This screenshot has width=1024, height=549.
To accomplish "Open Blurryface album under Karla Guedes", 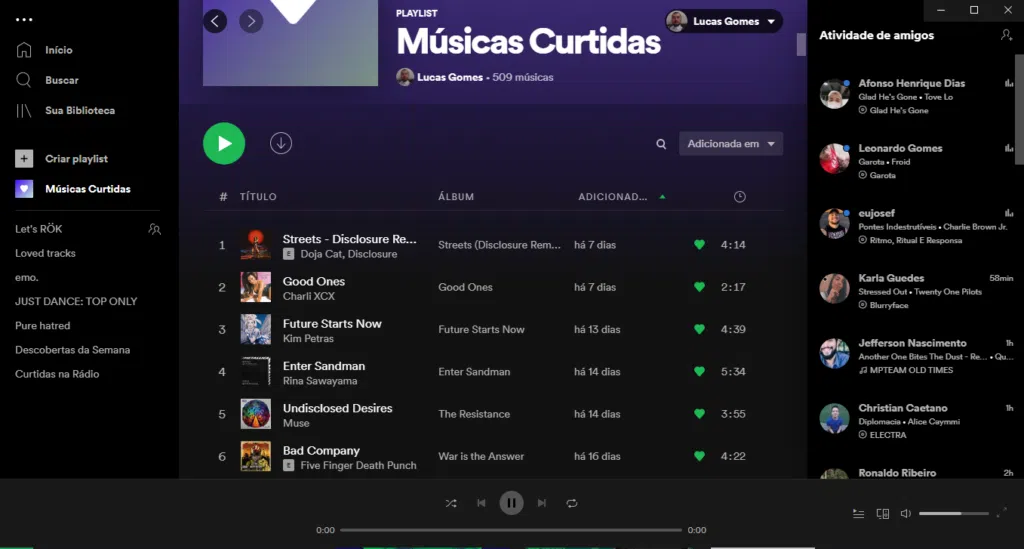I will (x=888, y=306).
